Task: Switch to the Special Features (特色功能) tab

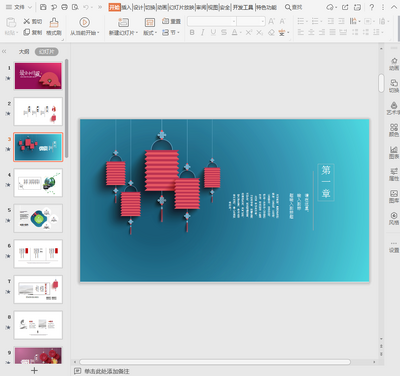Action: coord(266,7)
